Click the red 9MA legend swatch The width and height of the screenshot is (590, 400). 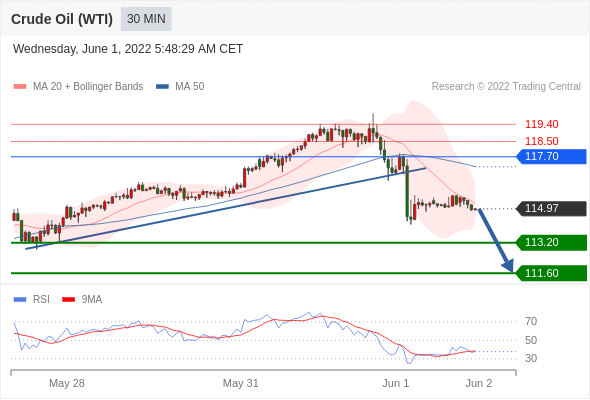tap(68, 300)
